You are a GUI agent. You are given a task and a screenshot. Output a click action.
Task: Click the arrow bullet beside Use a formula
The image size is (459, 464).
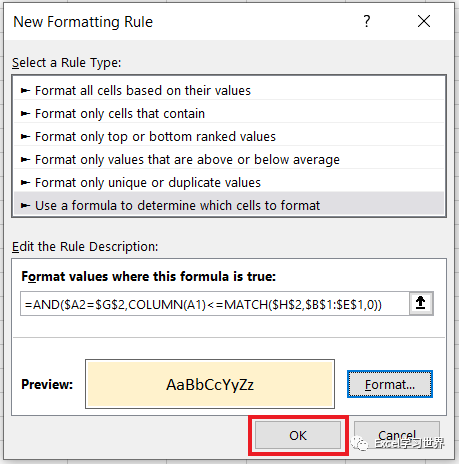pos(25,206)
